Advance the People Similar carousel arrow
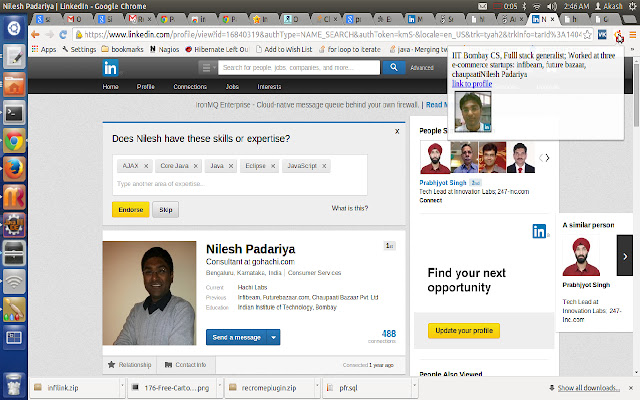Screen dimensions: 640x400 pos(548,158)
